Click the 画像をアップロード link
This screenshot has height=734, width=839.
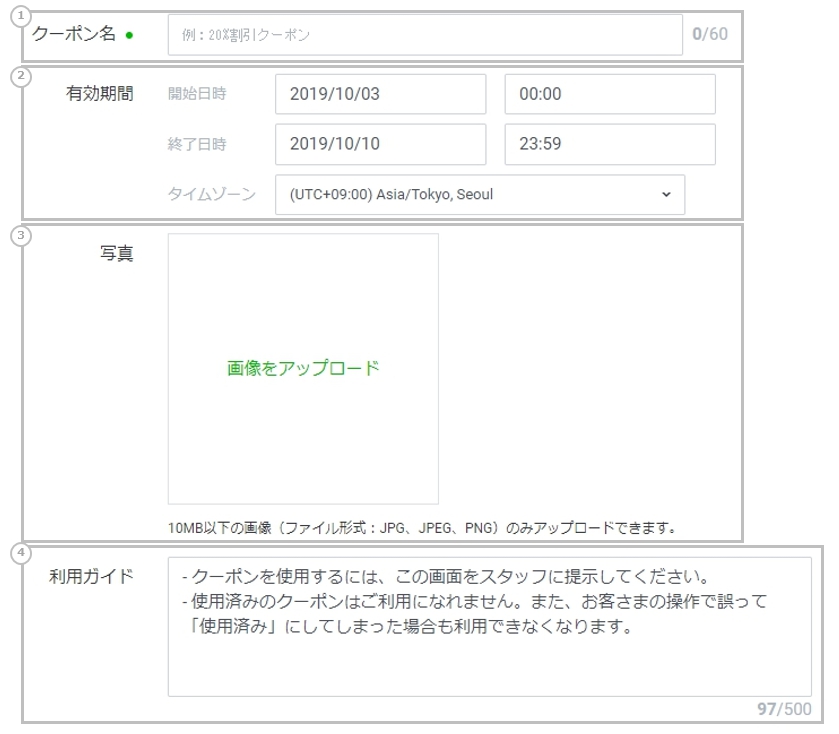pyautogui.click(x=303, y=368)
